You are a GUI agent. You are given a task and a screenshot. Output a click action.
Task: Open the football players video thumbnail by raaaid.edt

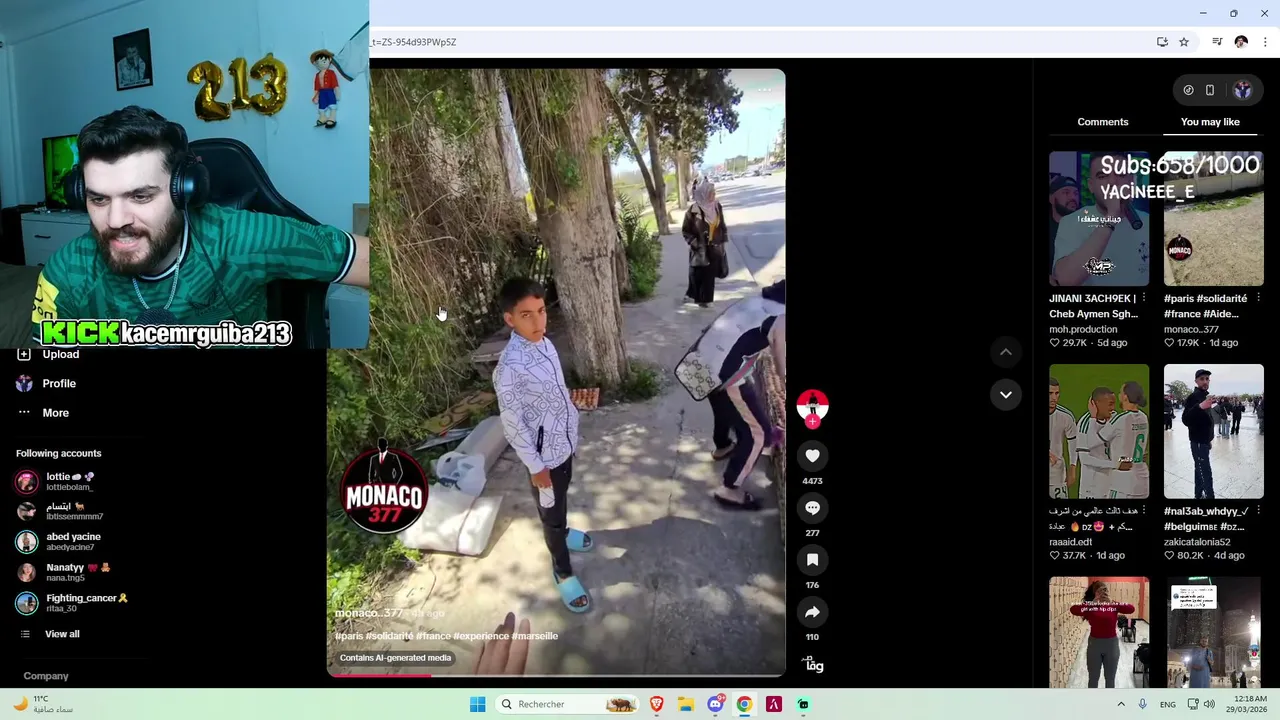(x=1099, y=431)
